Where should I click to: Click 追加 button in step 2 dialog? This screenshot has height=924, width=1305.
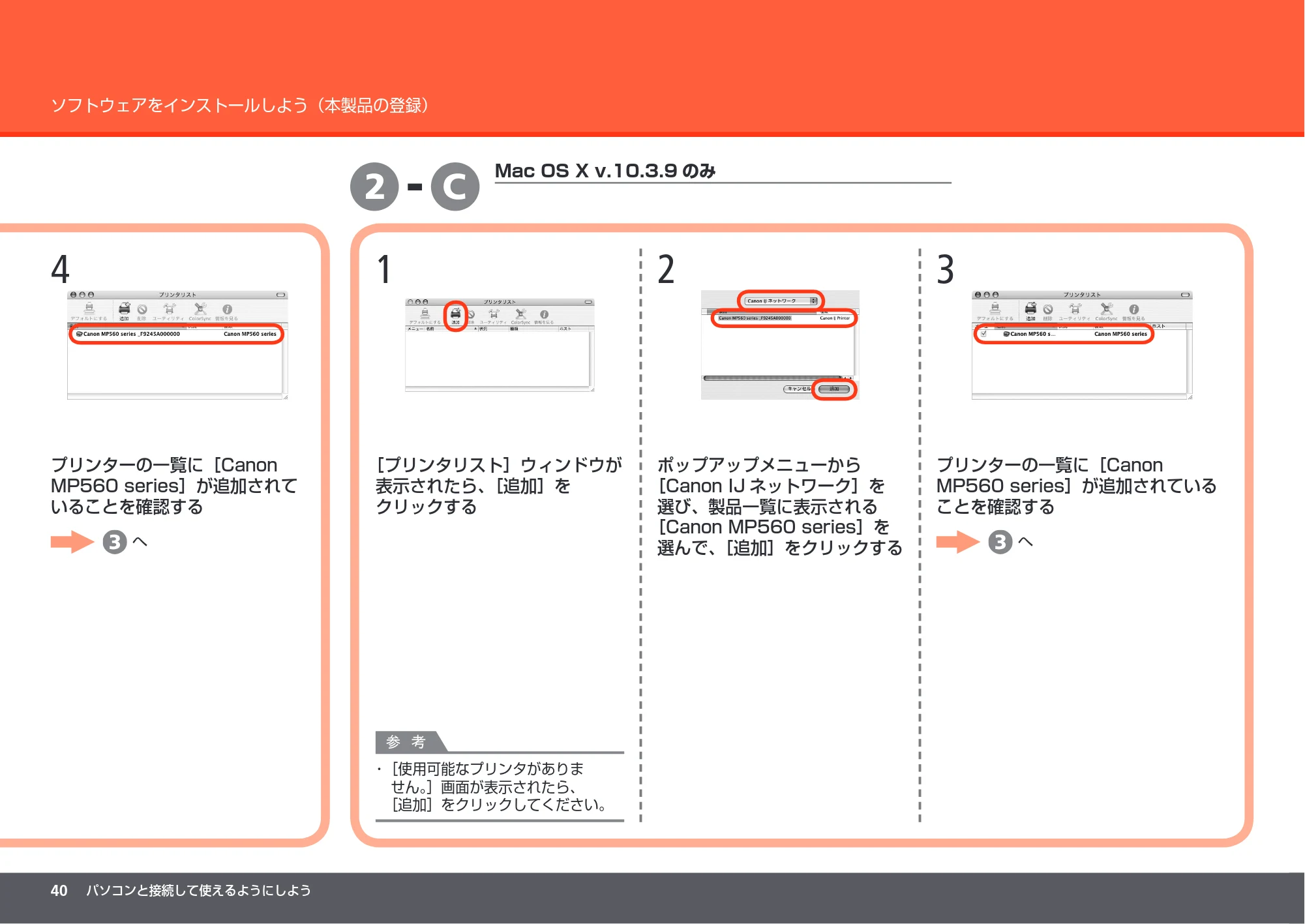click(835, 389)
